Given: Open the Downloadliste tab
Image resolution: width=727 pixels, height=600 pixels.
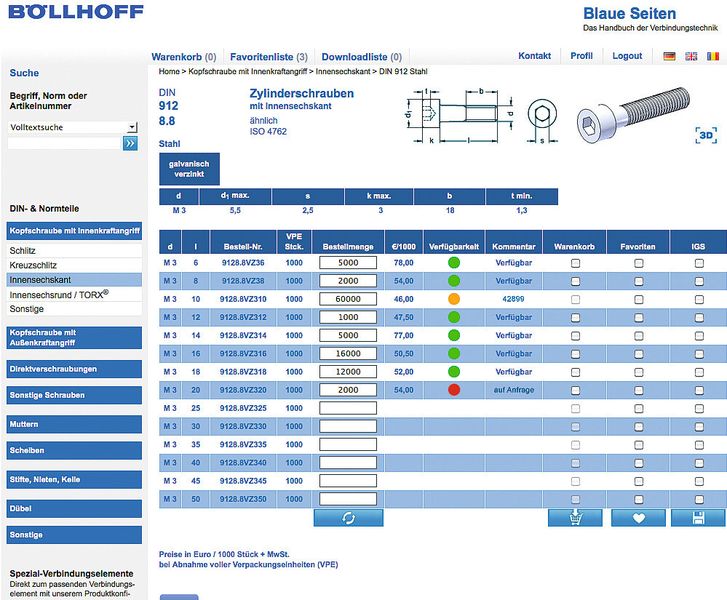Looking at the screenshot, I should (x=362, y=57).
